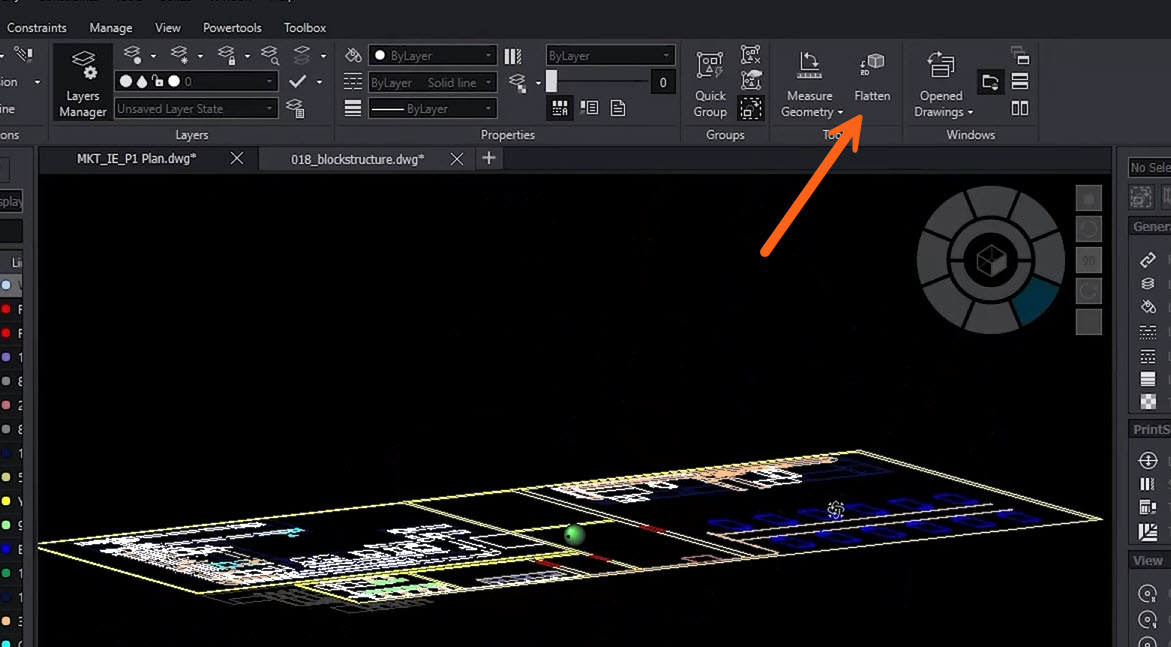1171x647 pixels.
Task: Open the Unsaved Layer State dropdown
Action: (196, 108)
